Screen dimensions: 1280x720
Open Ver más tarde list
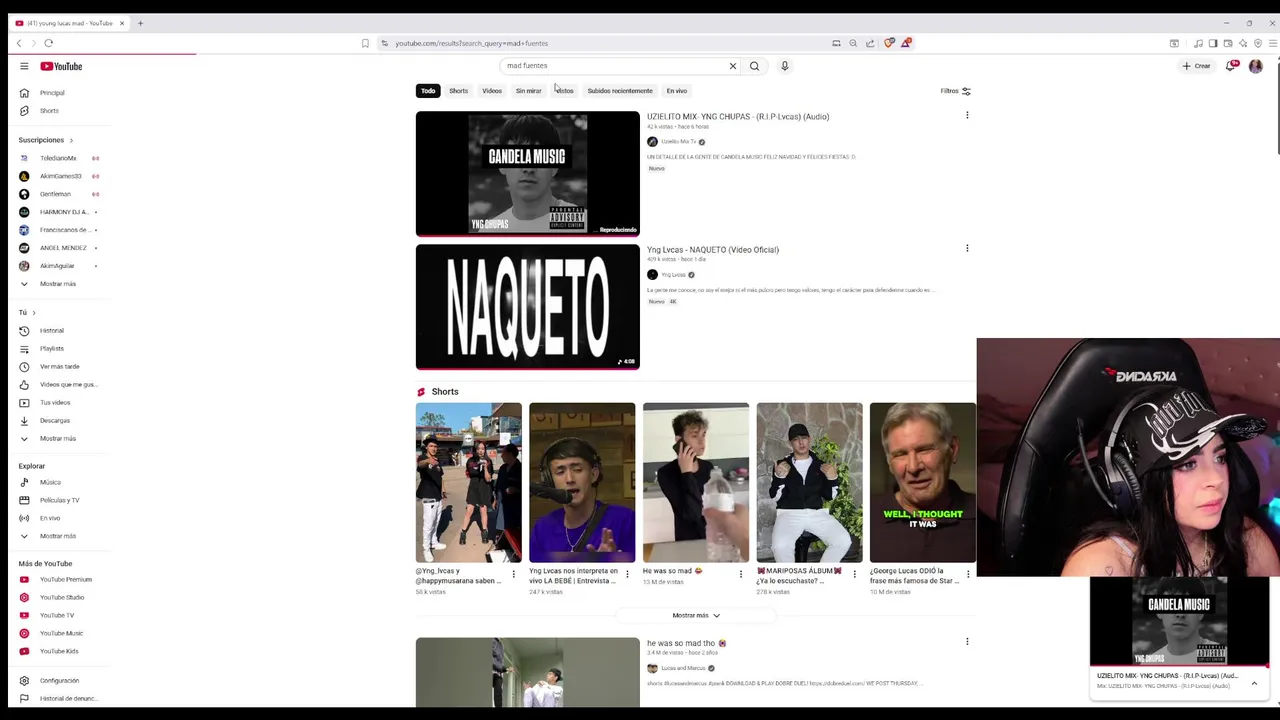tap(59, 367)
